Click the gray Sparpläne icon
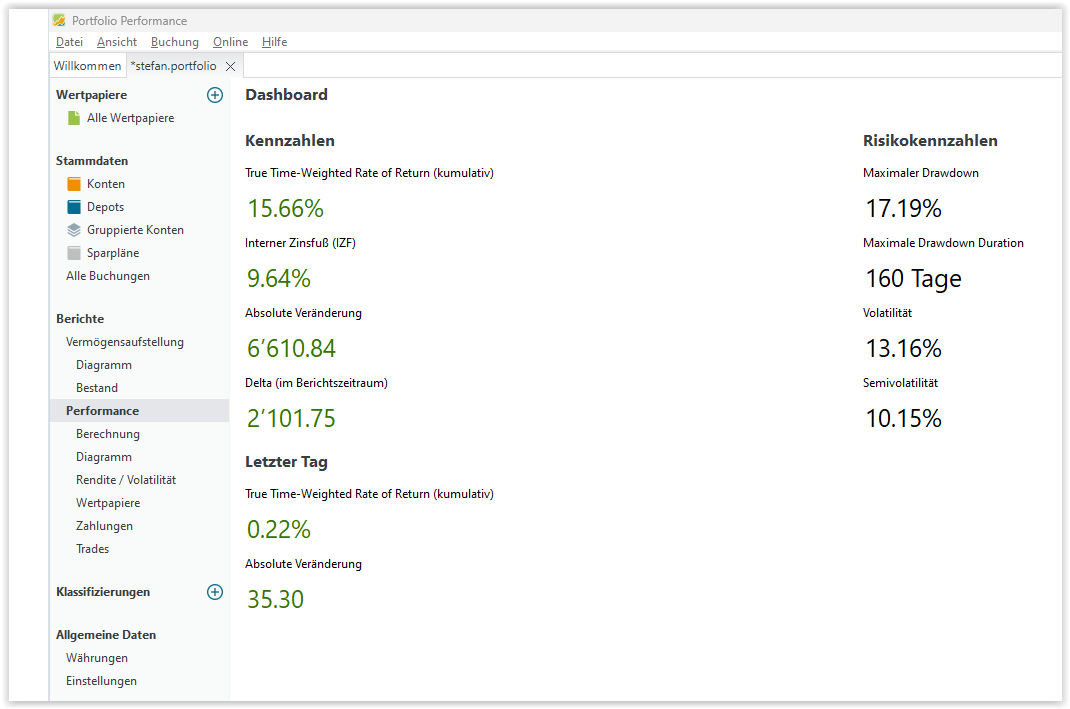The image size is (1070, 709). click(74, 253)
